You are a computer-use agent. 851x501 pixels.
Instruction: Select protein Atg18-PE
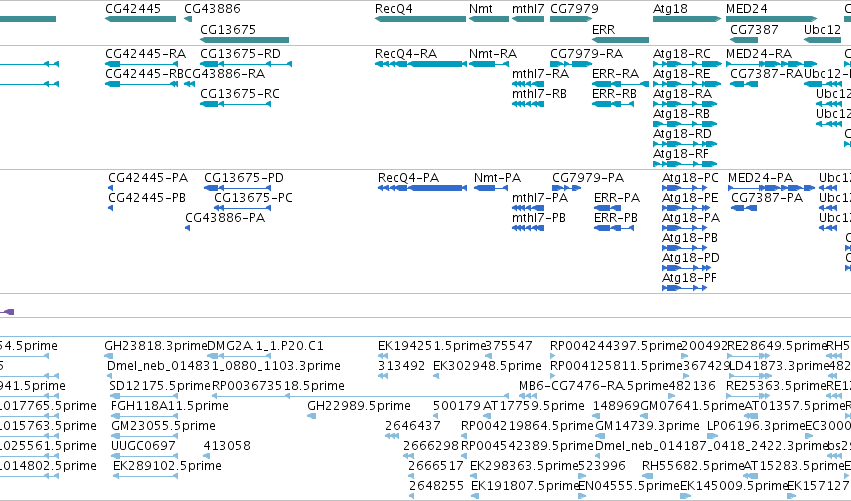687,208
